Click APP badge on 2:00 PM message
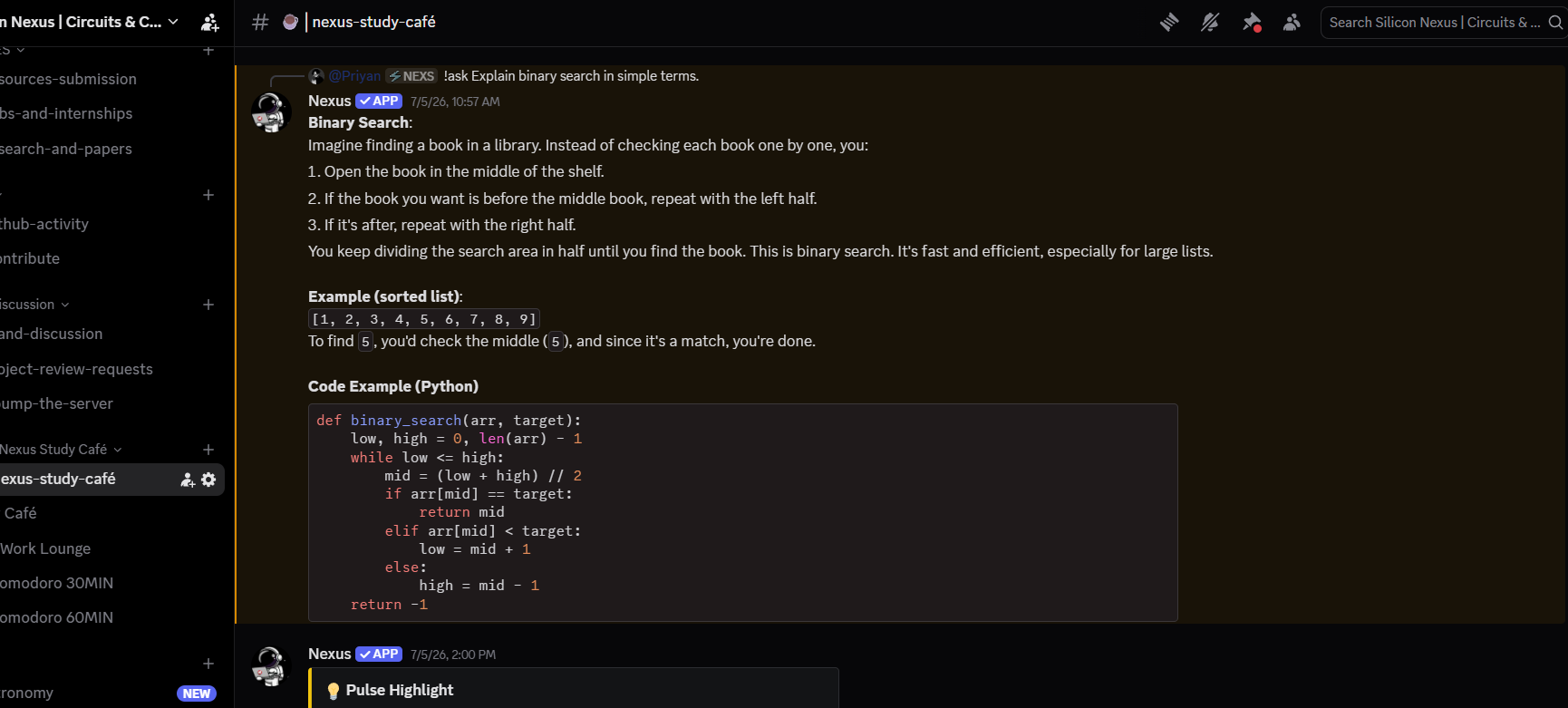The image size is (1568, 708). [x=379, y=654]
